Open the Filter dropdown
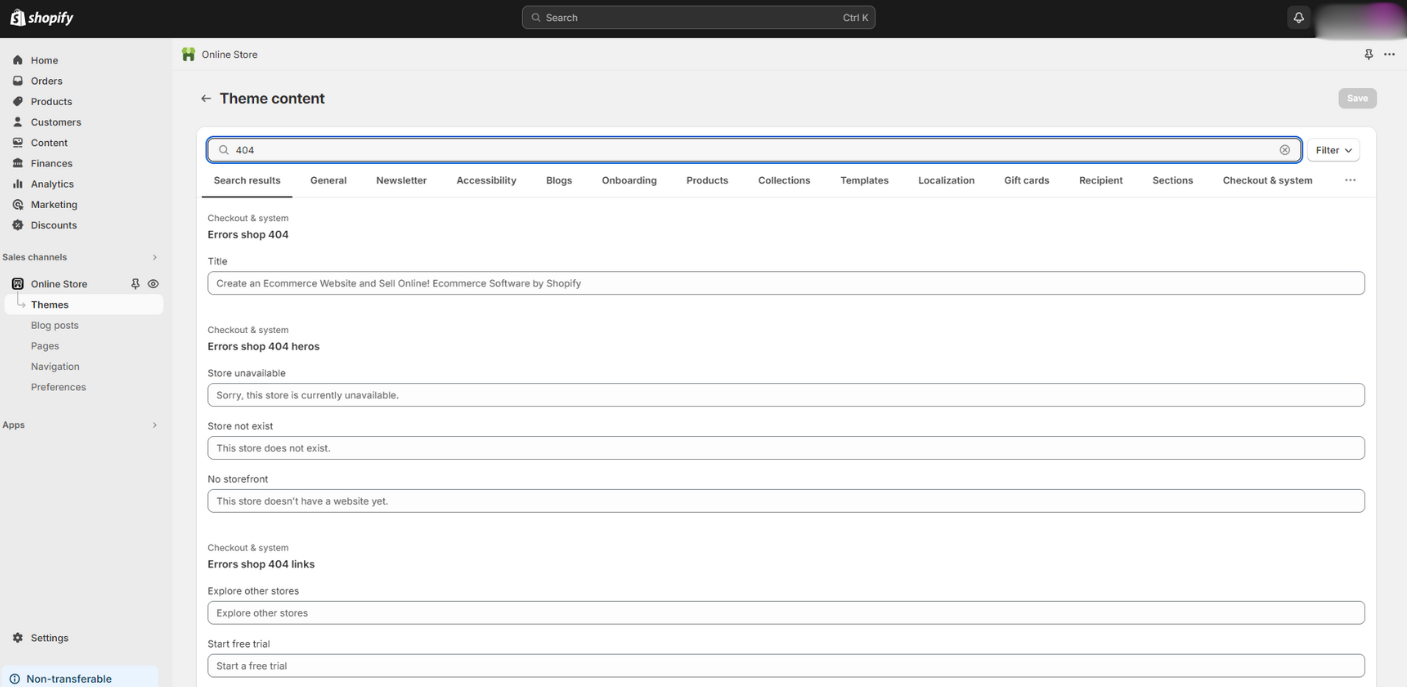Image resolution: width=1407 pixels, height=687 pixels. (1333, 150)
